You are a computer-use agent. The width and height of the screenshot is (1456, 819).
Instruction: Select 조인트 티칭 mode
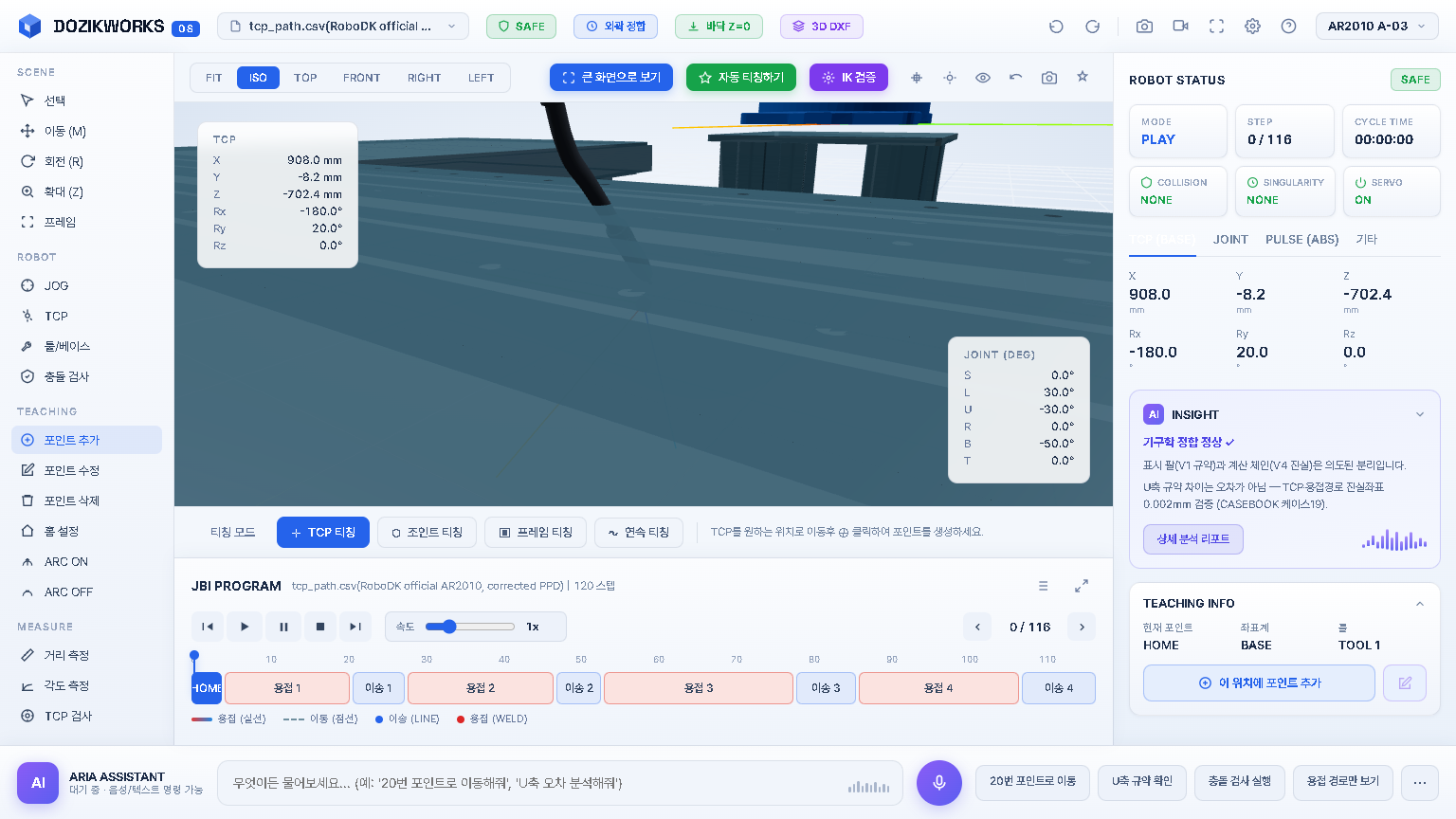[x=427, y=533]
